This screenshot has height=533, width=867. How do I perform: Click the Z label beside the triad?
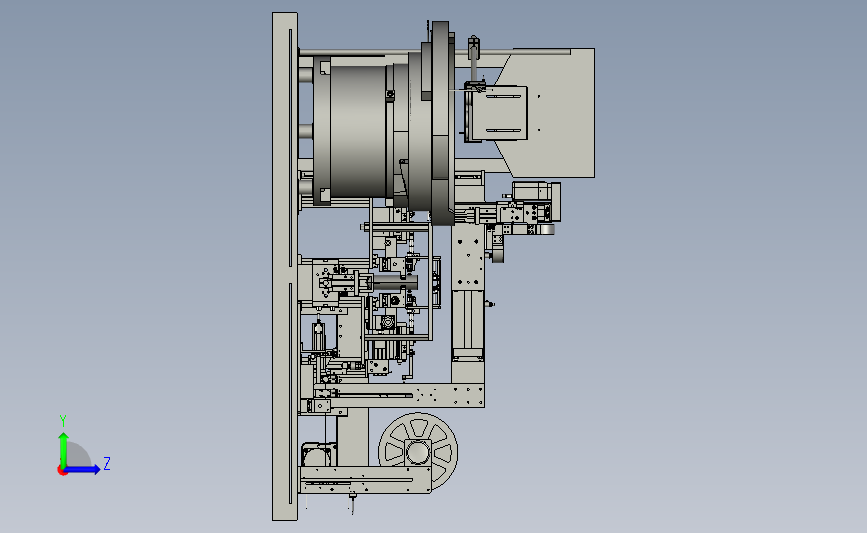(x=107, y=463)
